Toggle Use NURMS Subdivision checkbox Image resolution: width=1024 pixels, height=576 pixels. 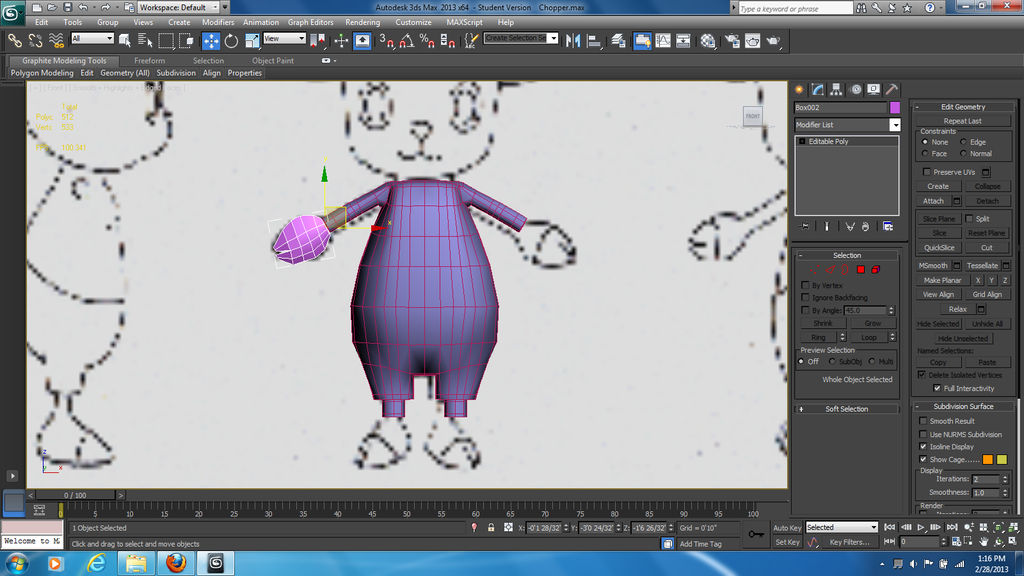tap(923, 434)
